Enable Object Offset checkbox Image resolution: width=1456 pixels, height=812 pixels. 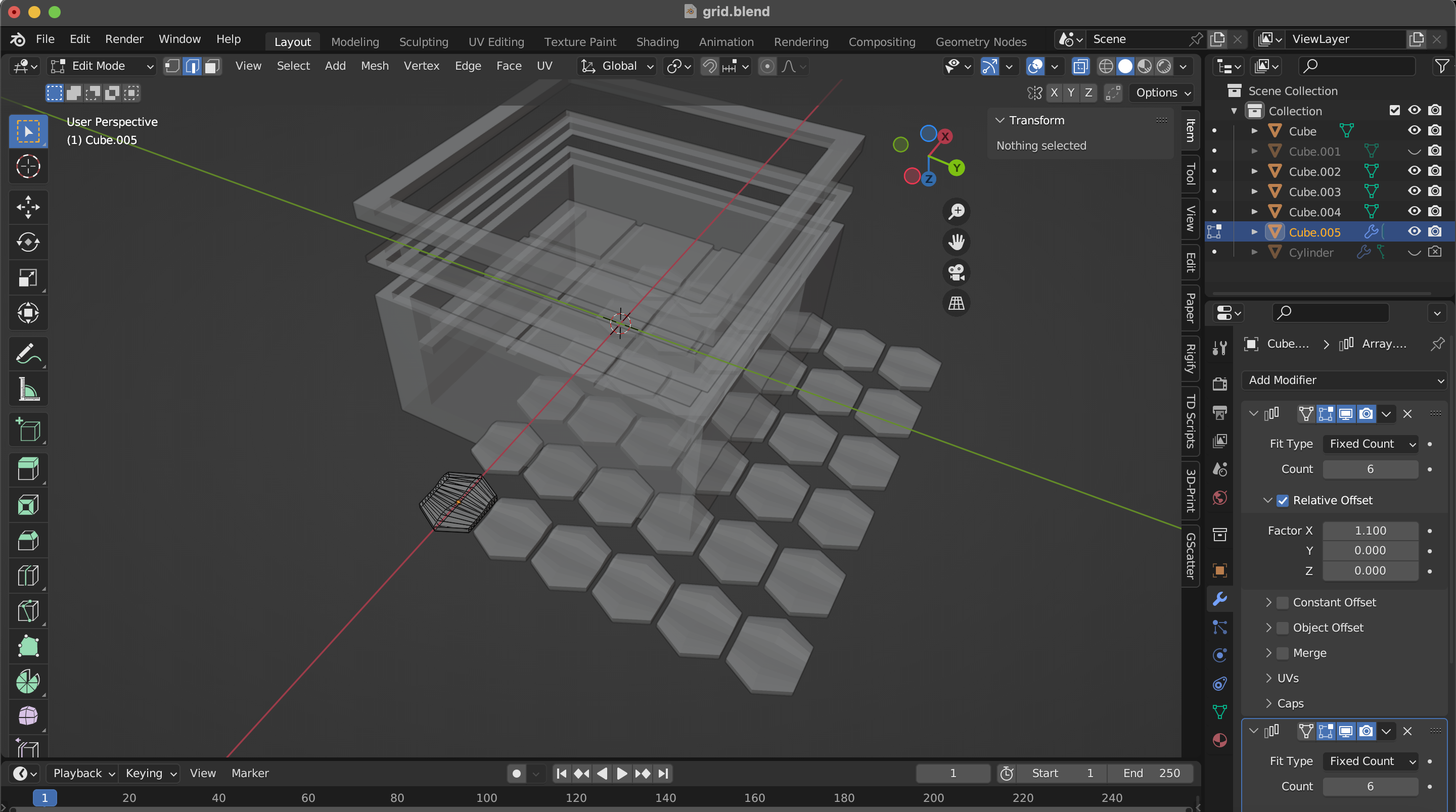pos(1283,628)
